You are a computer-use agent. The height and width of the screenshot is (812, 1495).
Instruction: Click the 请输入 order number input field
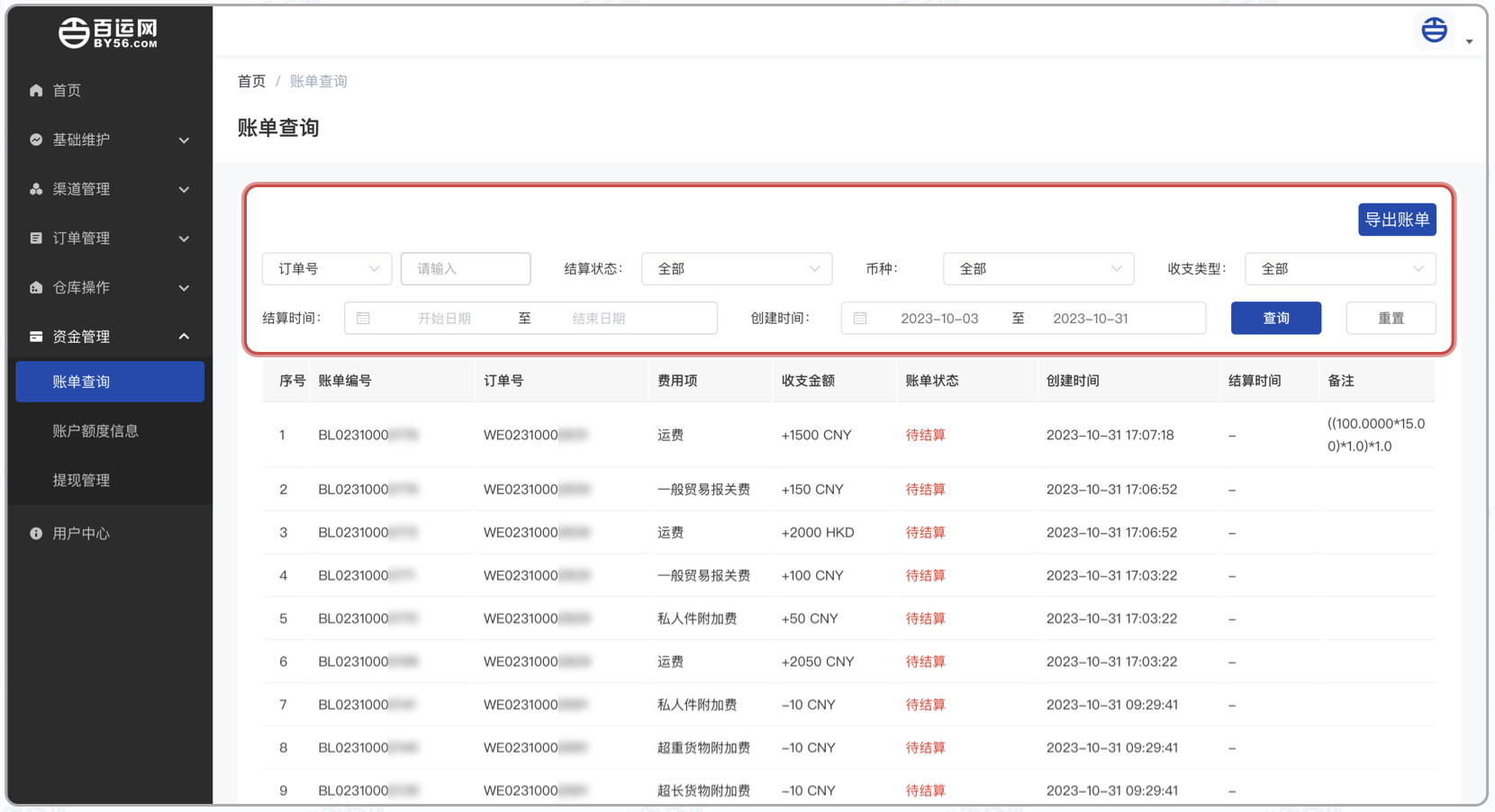tap(466, 268)
